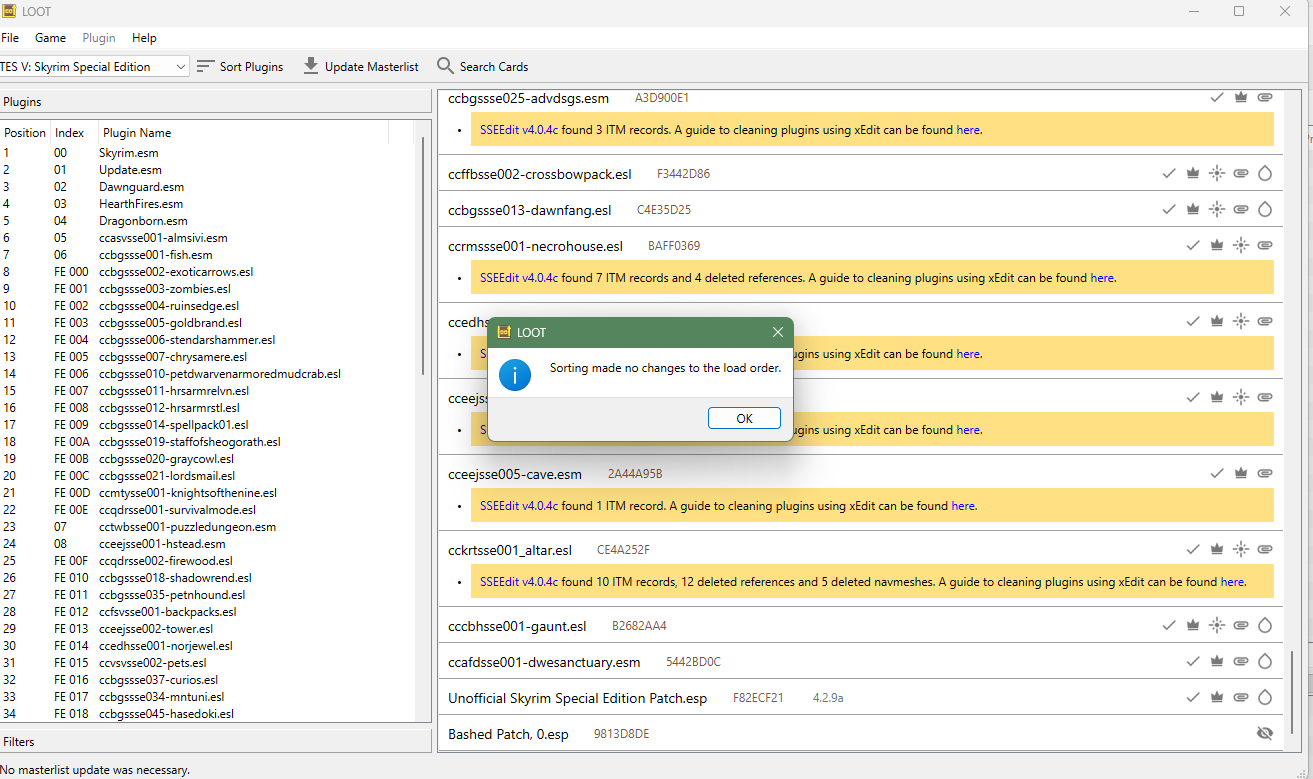Image resolution: width=1313 pixels, height=779 pixels.
Task: Click the Update Masterlist download icon
Action: [x=311, y=66]
